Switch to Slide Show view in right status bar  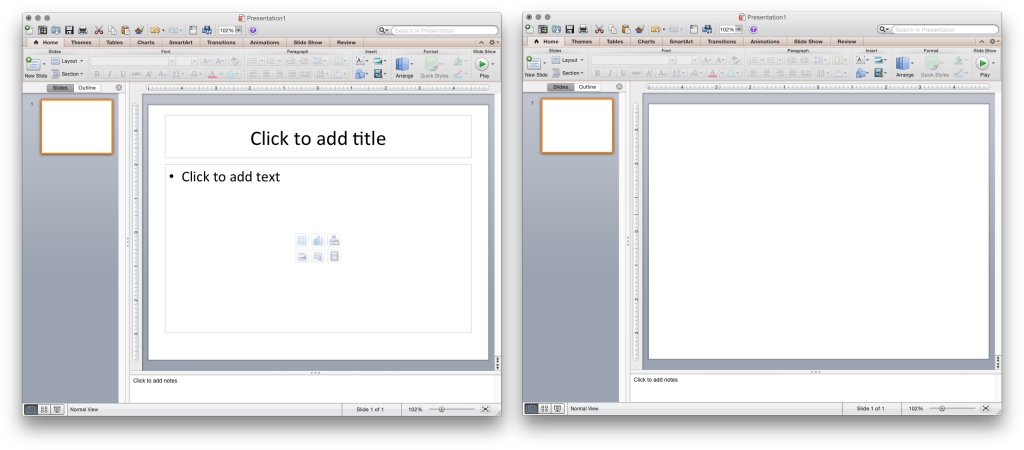[558, 410]
